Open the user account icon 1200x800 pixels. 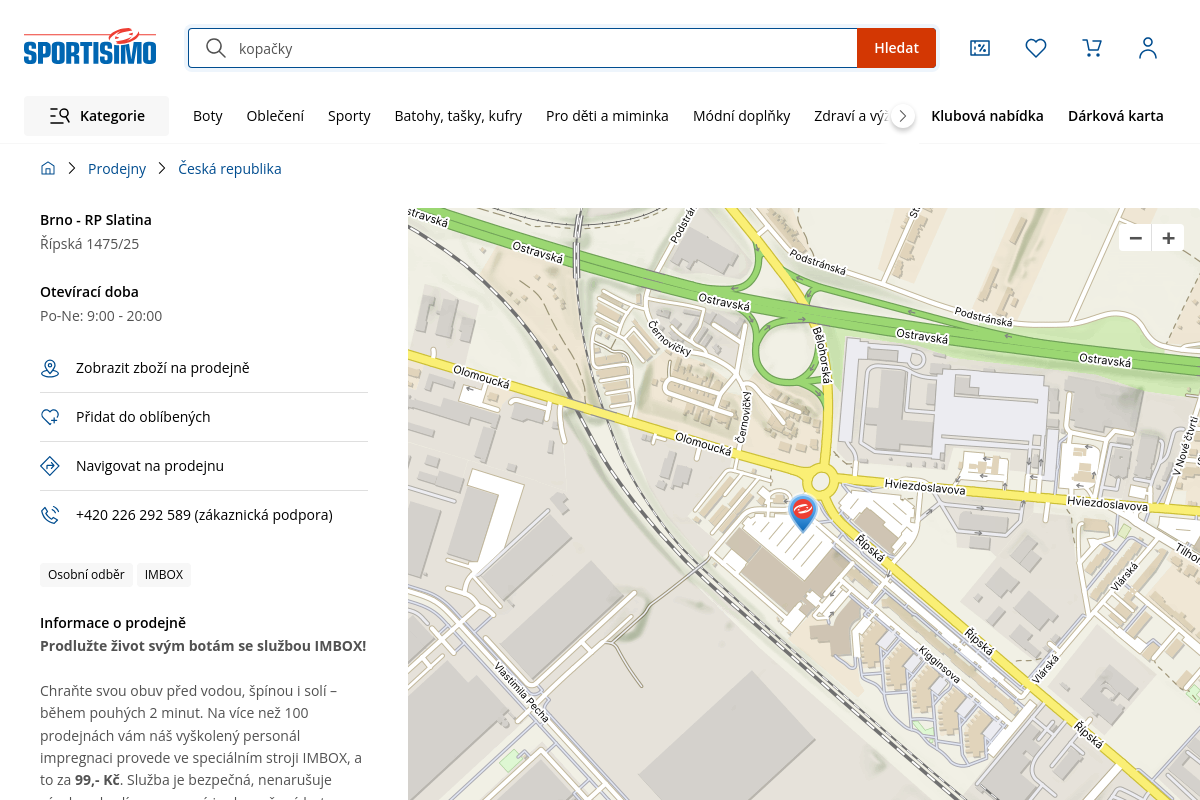[1148, 48]
